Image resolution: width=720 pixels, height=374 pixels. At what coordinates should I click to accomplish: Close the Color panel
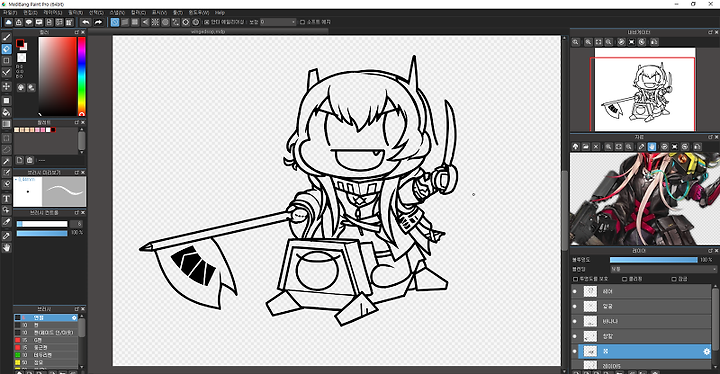click(x=83, y=33)
